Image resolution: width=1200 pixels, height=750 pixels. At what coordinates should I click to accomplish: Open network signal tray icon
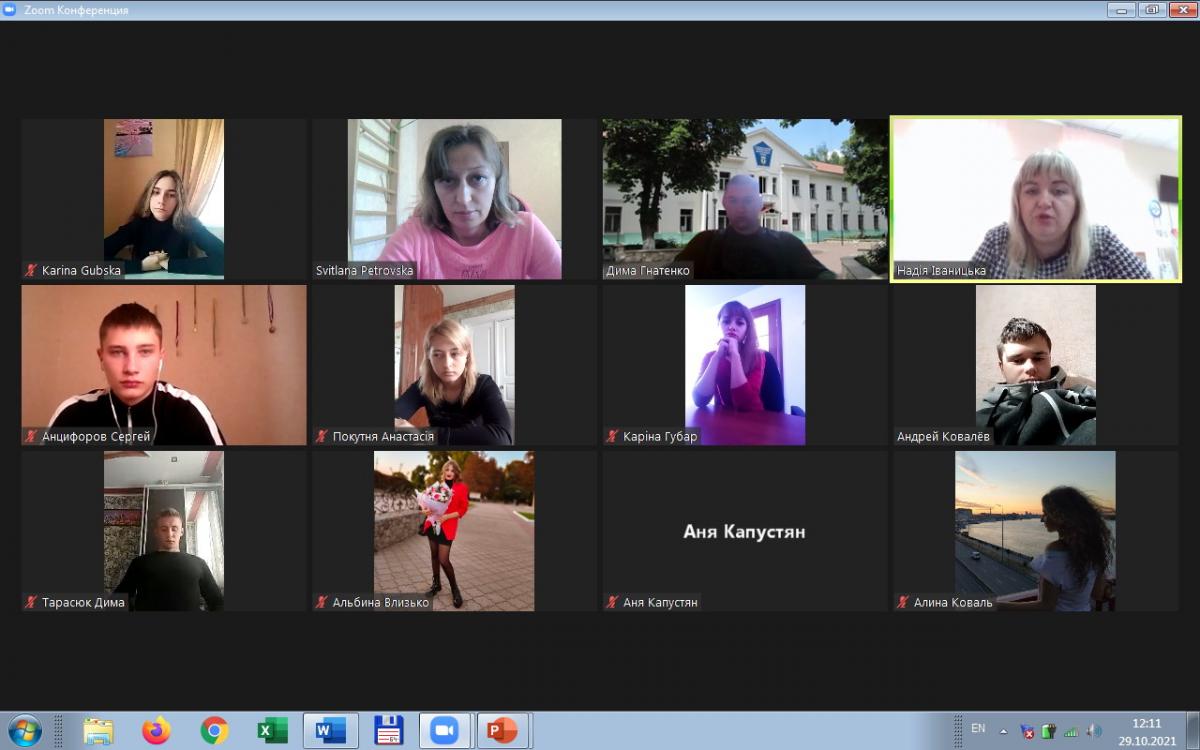tap(1071, 731)
